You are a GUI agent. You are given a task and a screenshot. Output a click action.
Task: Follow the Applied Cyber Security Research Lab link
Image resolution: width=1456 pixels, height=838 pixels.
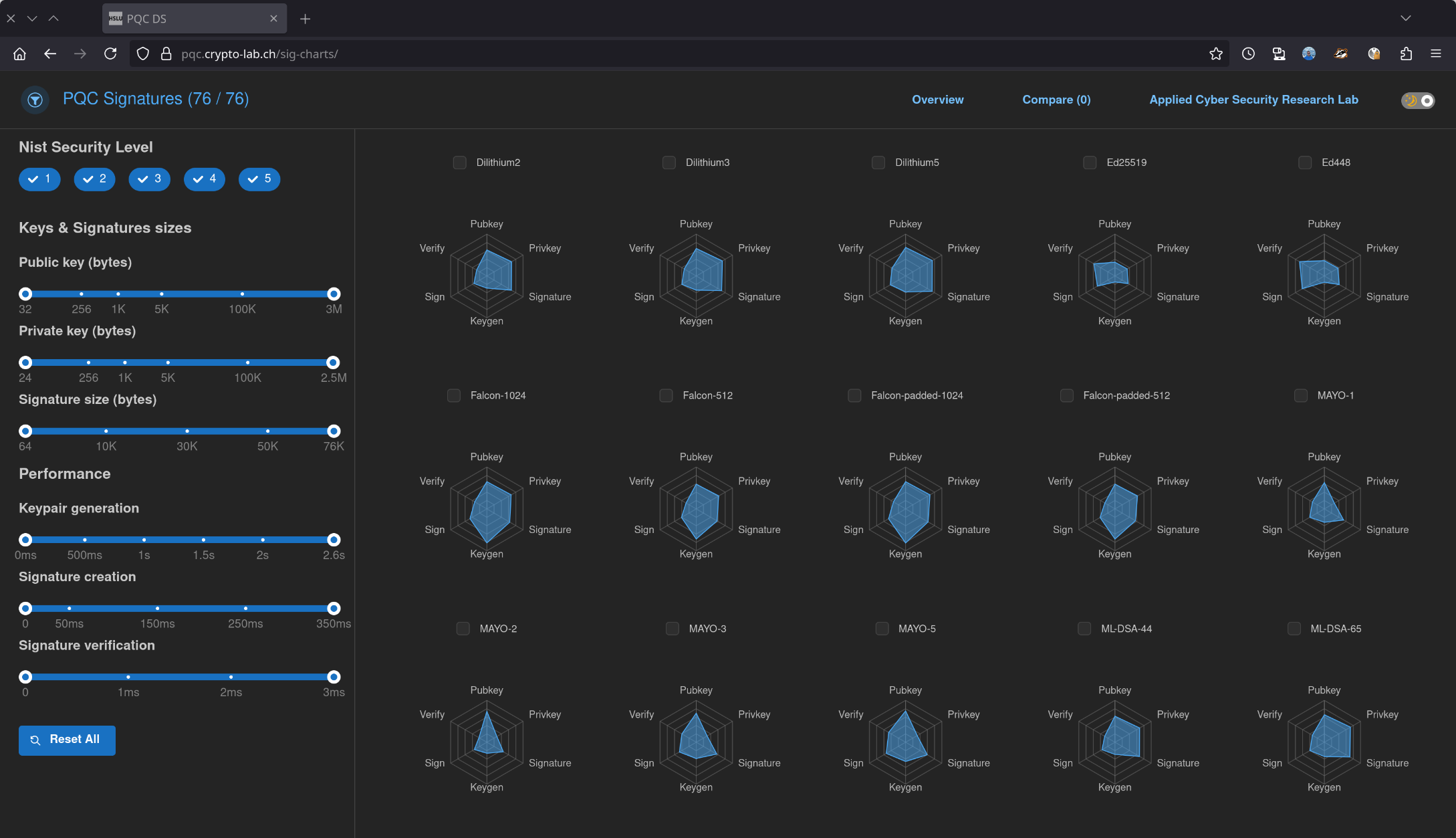click(1253, 100)
